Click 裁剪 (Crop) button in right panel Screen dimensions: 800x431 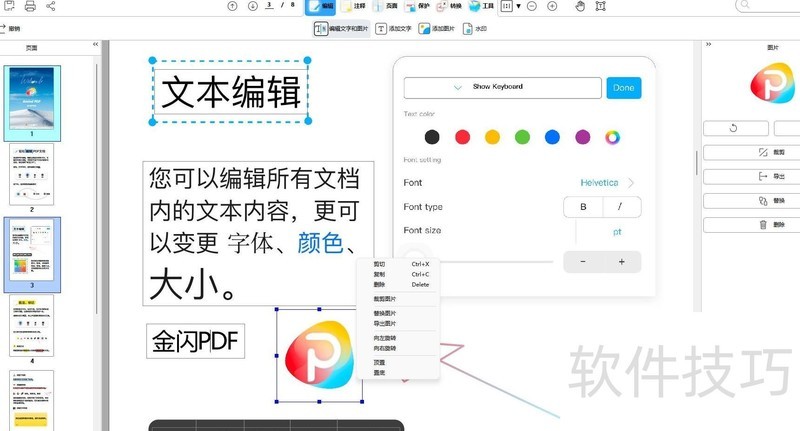753,152
